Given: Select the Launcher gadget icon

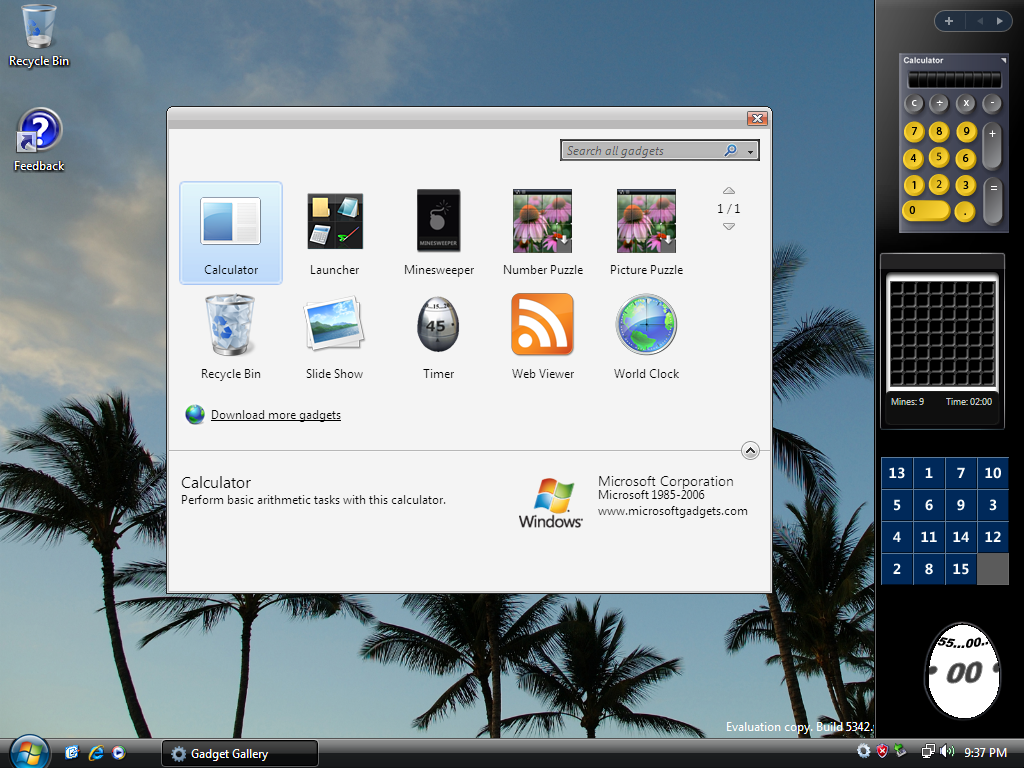Looking at the screenshot, I should coord(334,222).
